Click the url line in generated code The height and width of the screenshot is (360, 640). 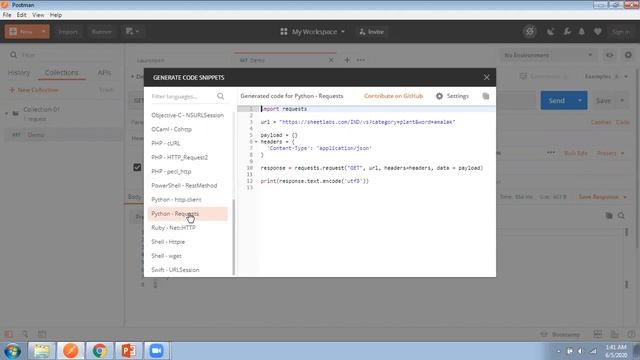coord(358,122)
